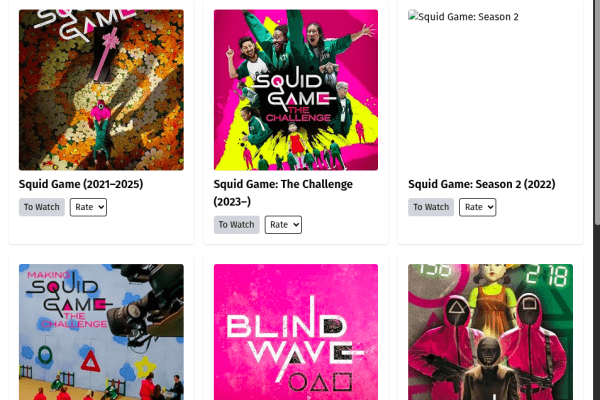Open Squid Game (2021–2025) flower poster
This screenshot has height=400, width=600.
[x=101, y=90]
